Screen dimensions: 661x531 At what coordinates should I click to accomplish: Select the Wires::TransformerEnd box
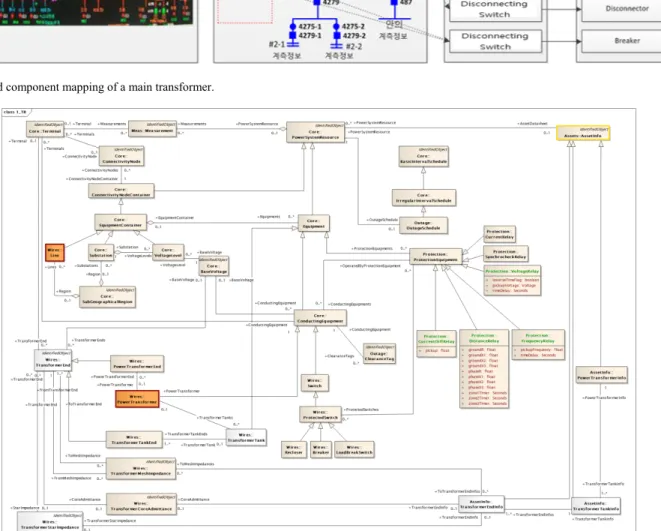coord(53,360)
